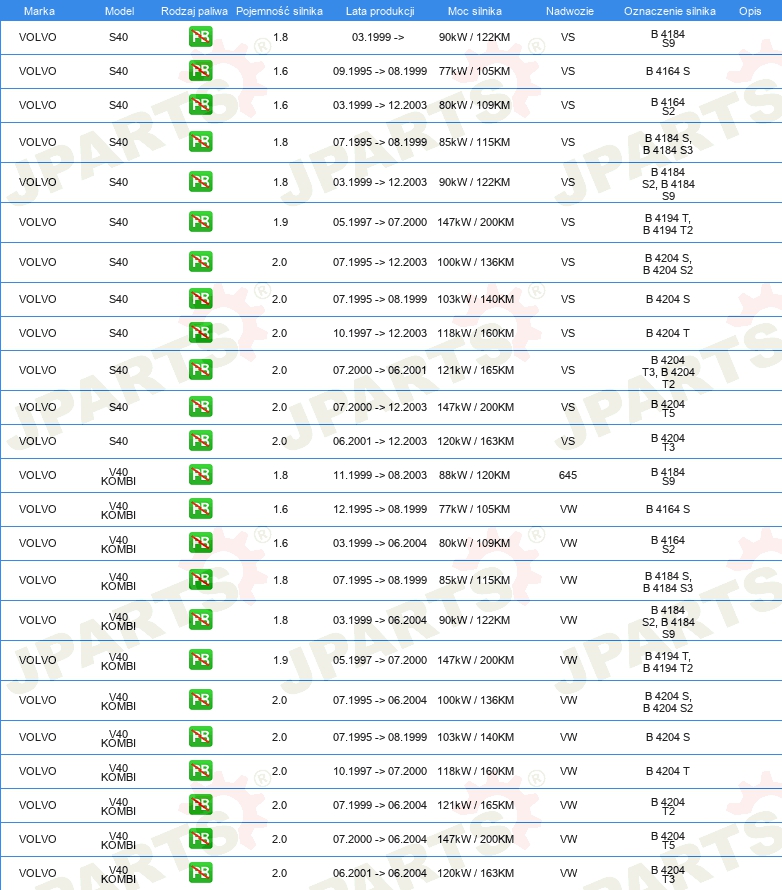Click petrol icon in V40 KOMBI 120kW / 163KM row

click(201, 873)
